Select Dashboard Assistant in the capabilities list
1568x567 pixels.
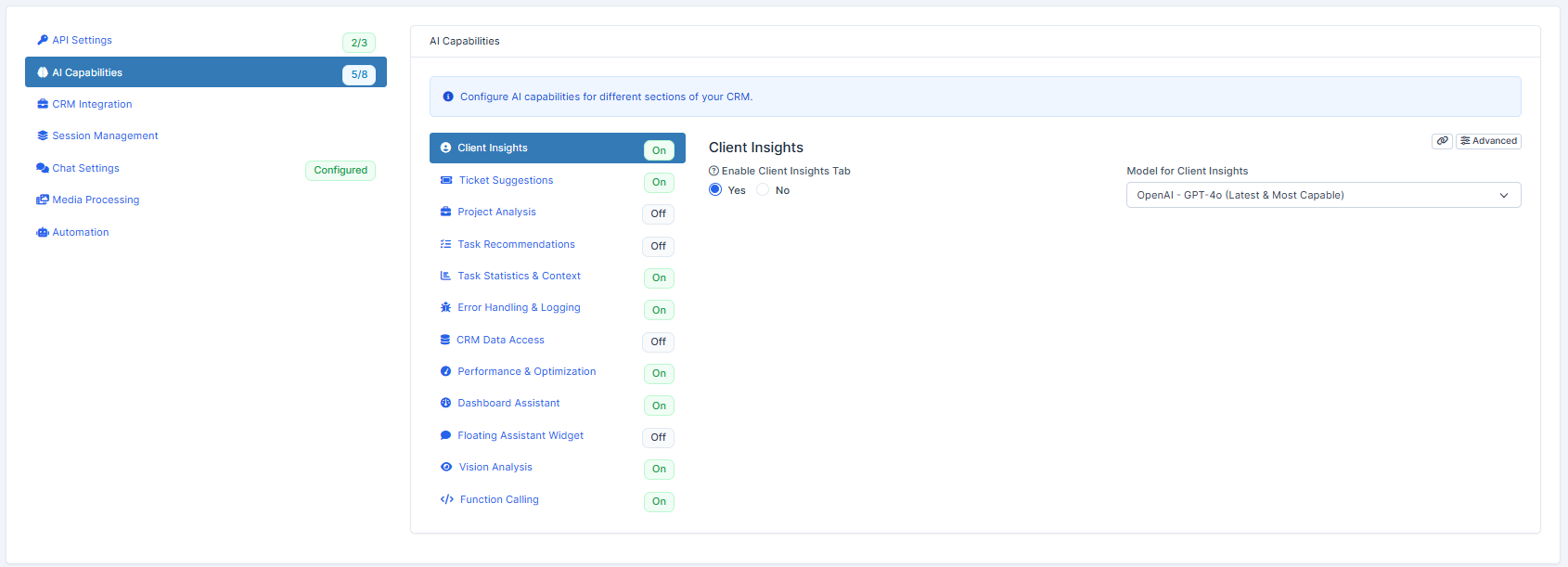tap(508, 403)
